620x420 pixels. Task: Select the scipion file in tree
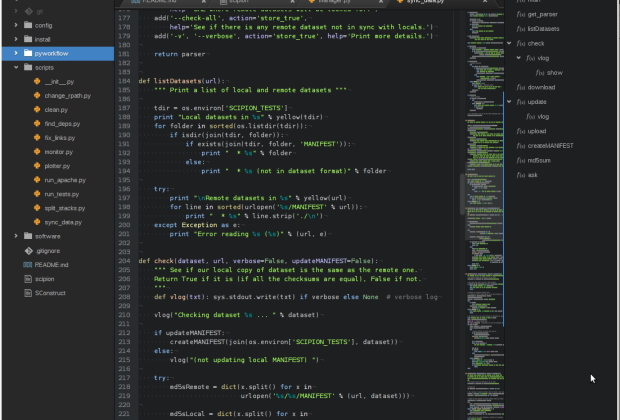pyautogui.click(x=44, y=279)
